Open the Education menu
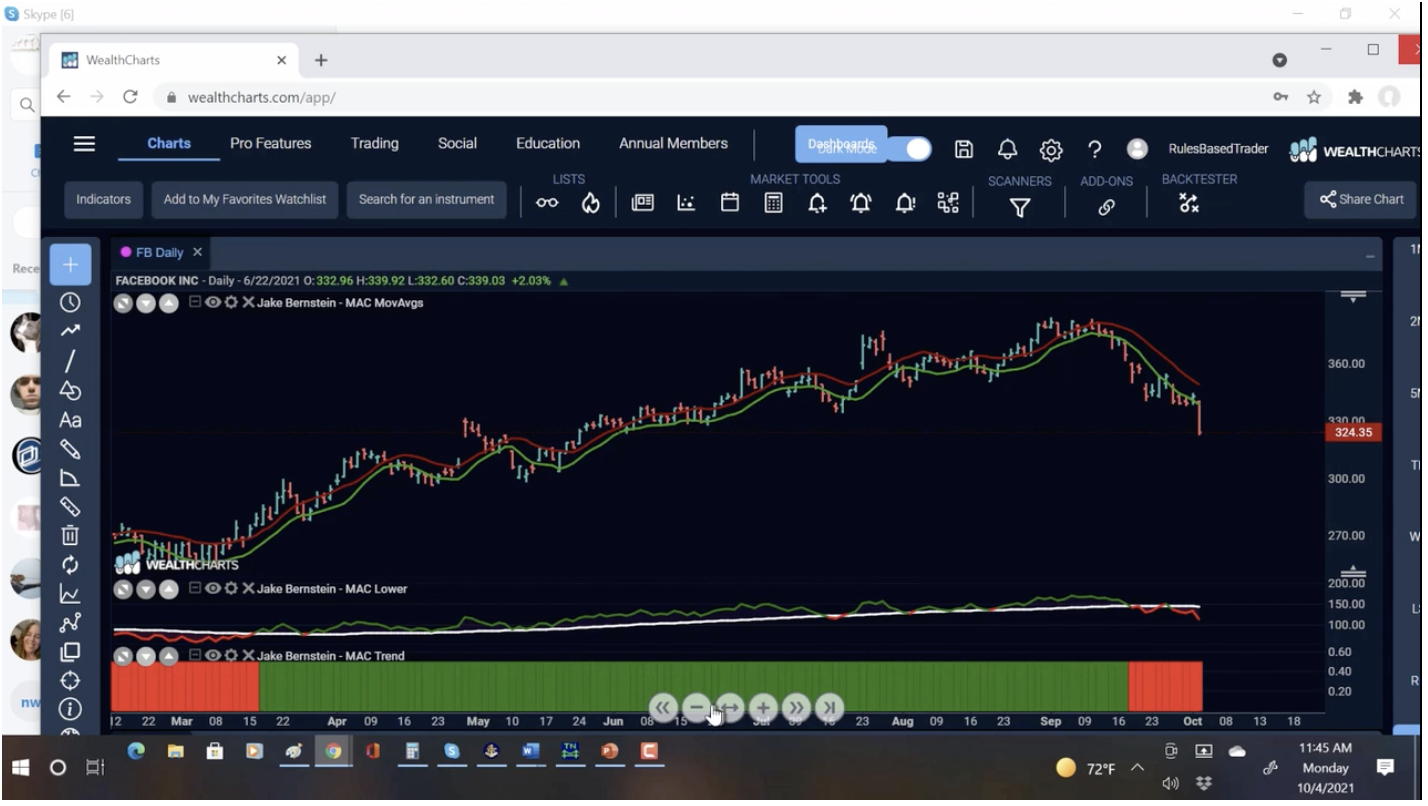Image resolution: width=1428 pixels, height=806 pixels. click(x=547, y=144)
